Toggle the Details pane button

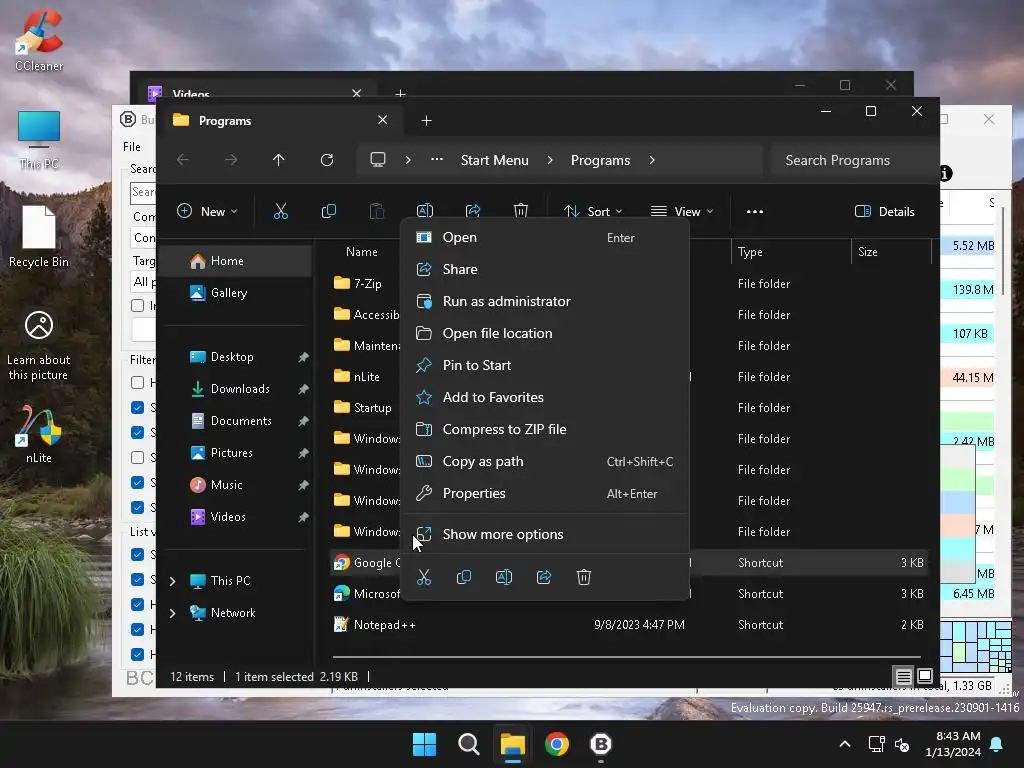(885, 212)
